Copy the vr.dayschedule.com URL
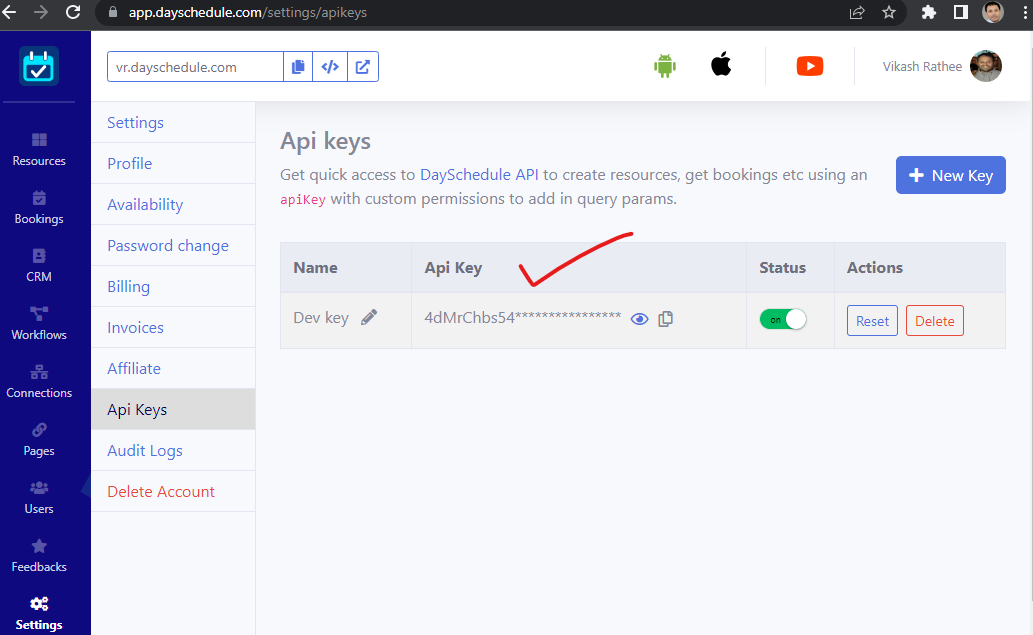This screenshot has height=635, width=1033. coord(297,65)
